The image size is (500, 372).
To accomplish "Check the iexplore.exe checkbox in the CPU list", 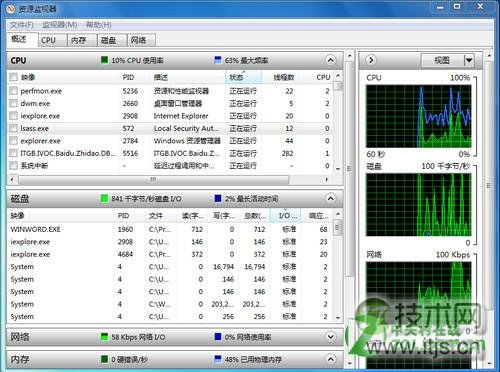I will (x=13, y=116).
